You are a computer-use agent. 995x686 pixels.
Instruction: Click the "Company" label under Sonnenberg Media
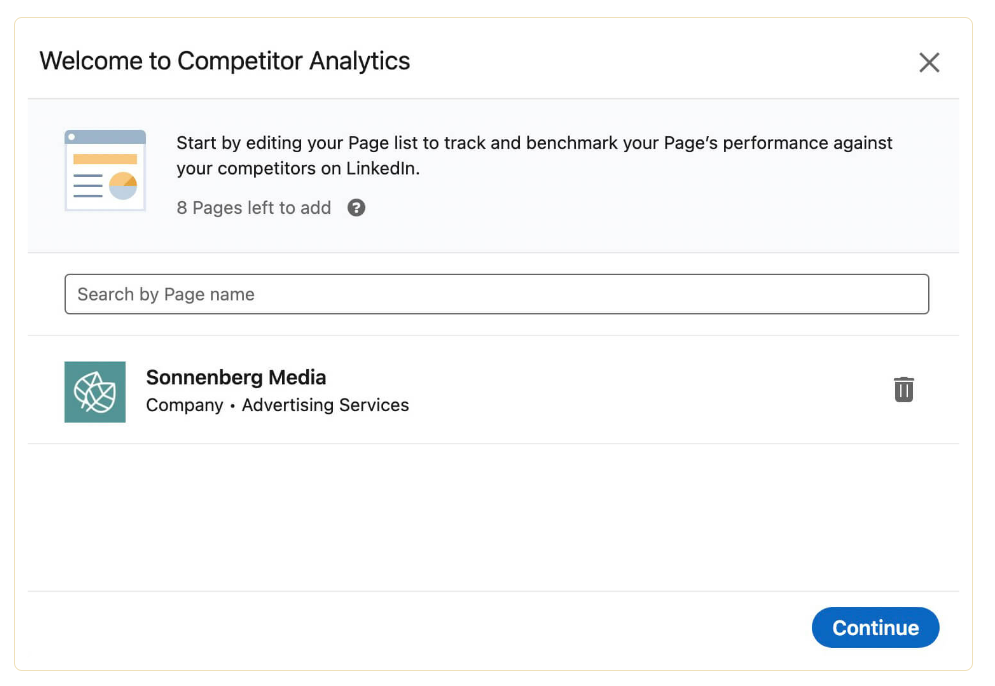point(184,405)
